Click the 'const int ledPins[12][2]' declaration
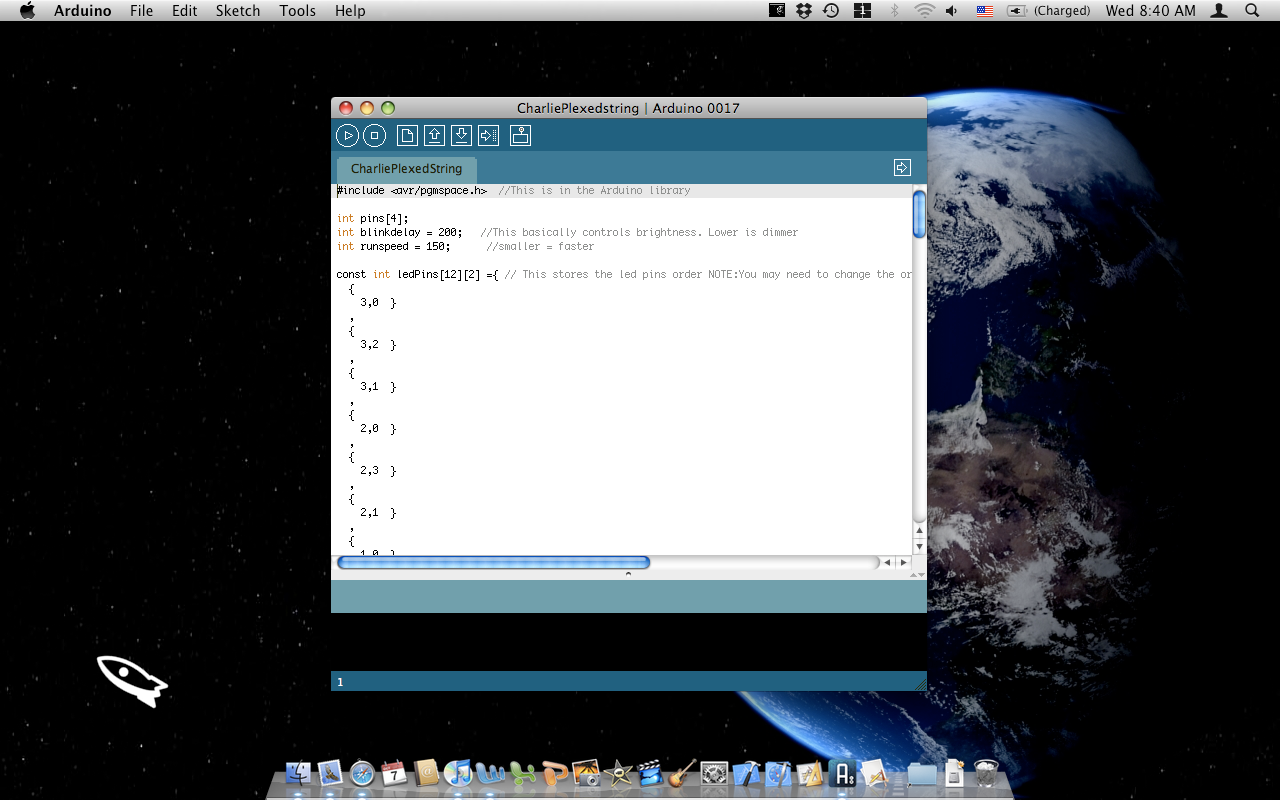This screenshot has width=1280, height=800. pos(418,274)
